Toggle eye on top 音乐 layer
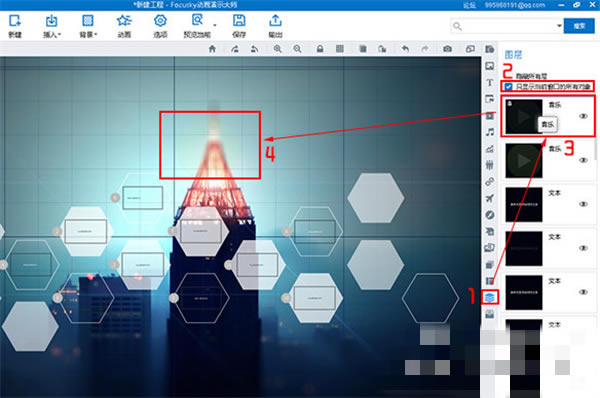Viewport: 600px width, 398px height. tap(583, 116)
